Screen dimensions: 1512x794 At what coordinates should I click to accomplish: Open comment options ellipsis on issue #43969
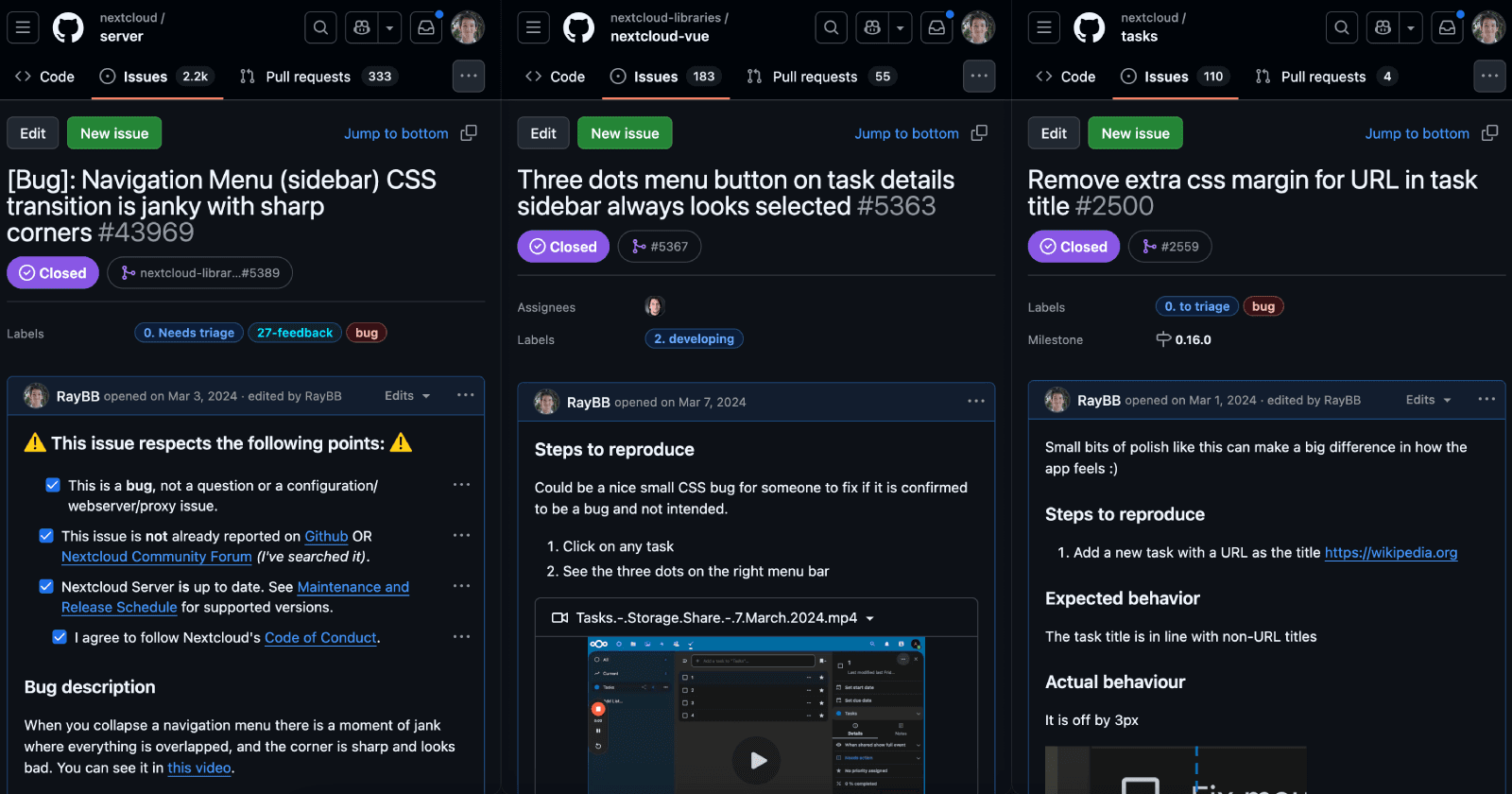[465, 395]
